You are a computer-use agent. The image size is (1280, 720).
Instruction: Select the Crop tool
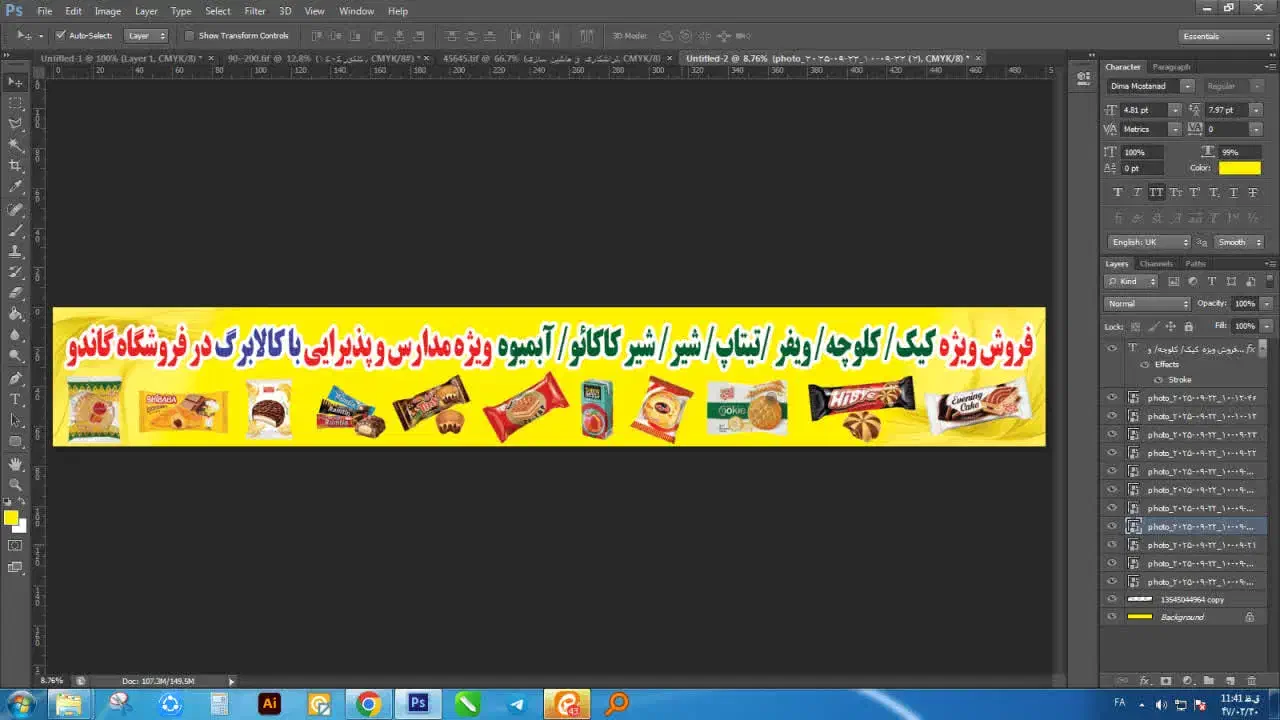15,166
